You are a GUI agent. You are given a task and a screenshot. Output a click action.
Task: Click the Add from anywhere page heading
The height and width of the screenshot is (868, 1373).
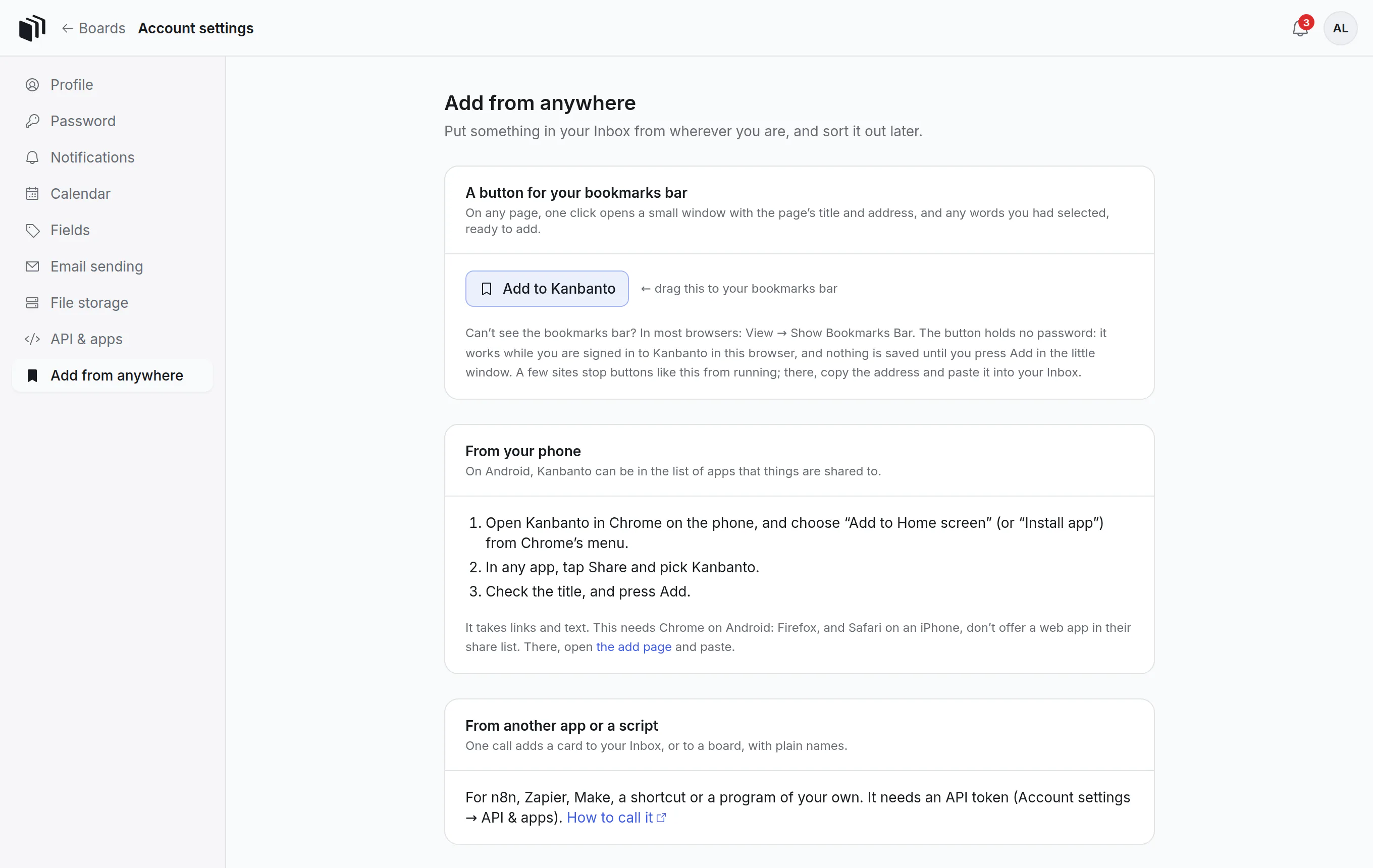540,103
